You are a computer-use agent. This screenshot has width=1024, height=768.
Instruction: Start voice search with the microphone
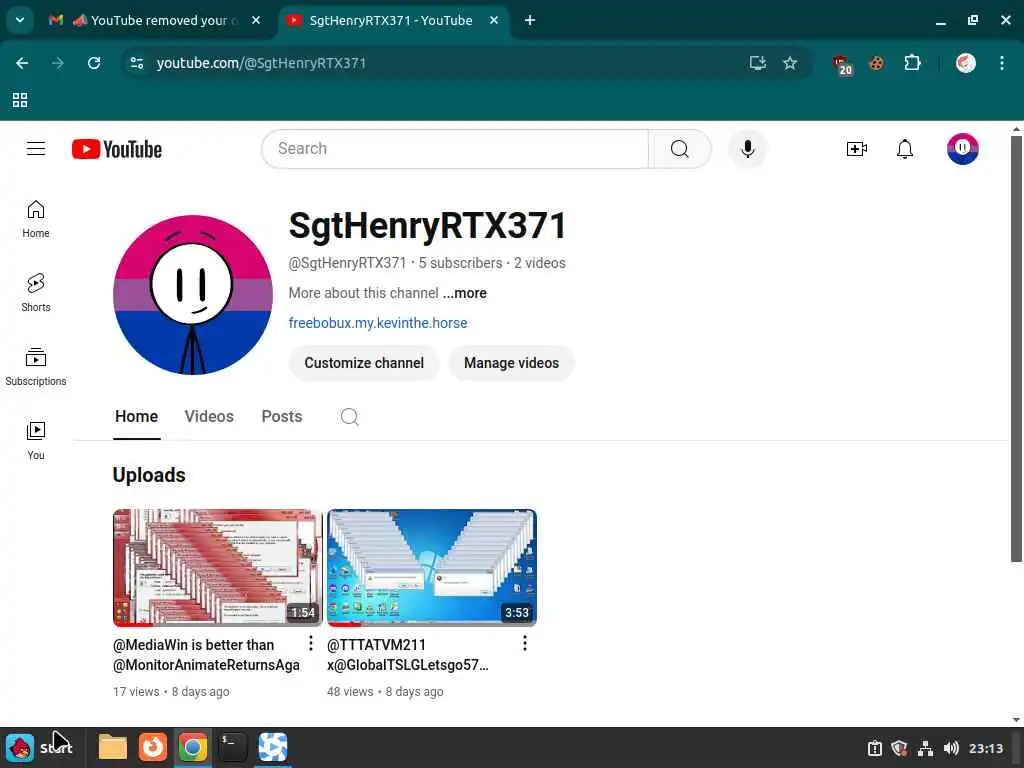[x=748, y=149]
